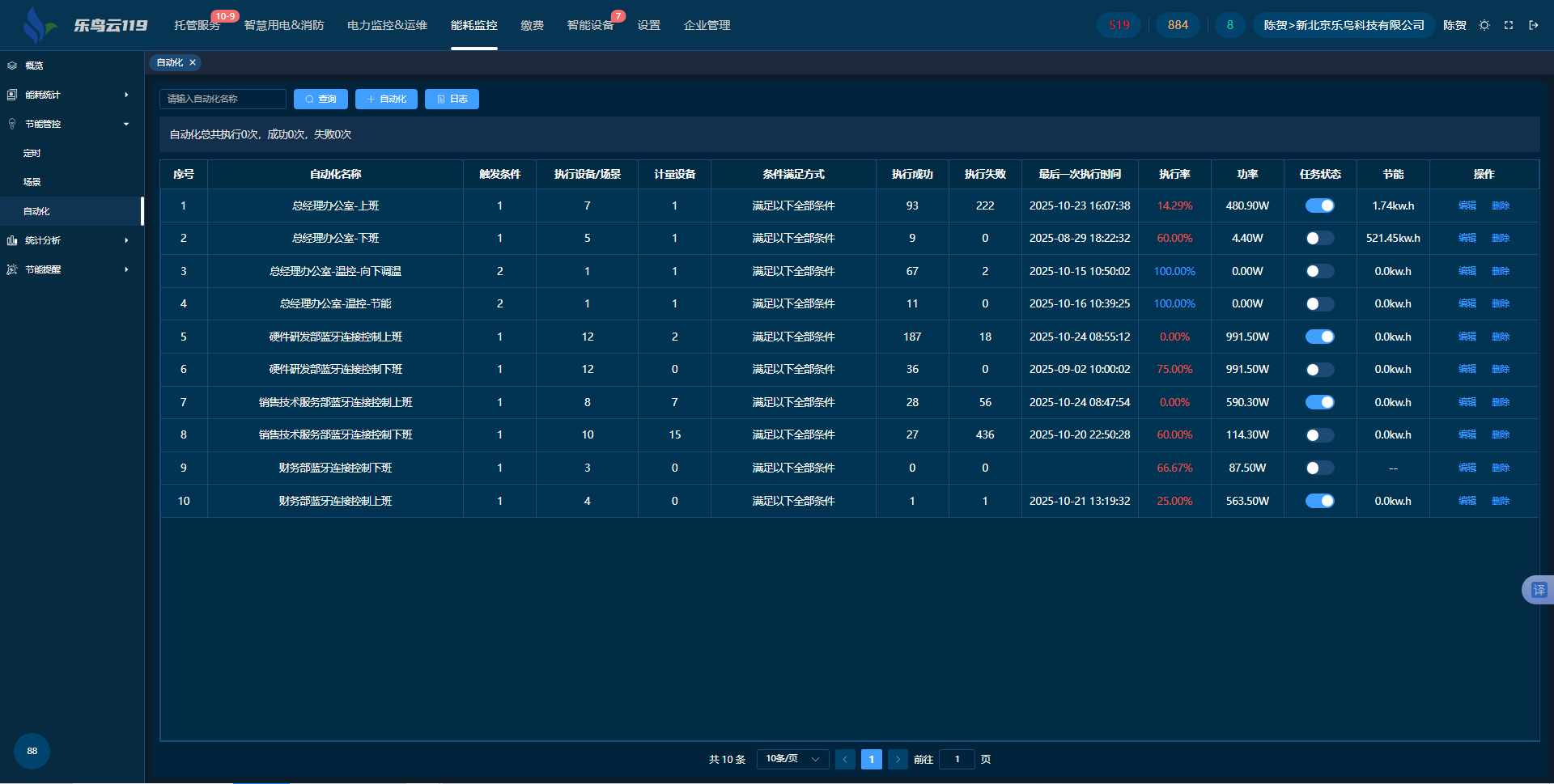
Task: Open the 电力监控&运维 top menu
Action: [387, 25]
